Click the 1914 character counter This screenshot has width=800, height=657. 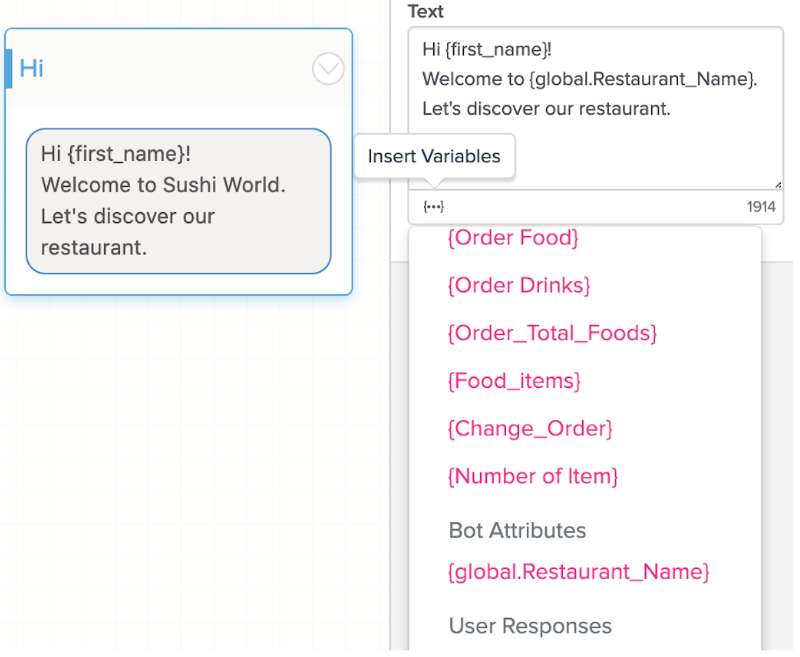(761, 207)
